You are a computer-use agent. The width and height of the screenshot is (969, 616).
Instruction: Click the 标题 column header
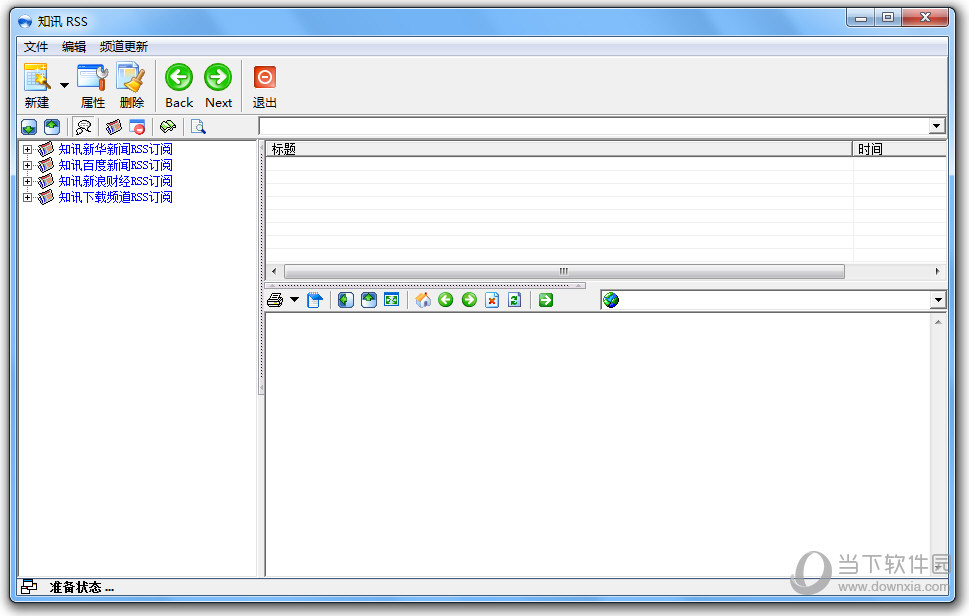click(x=559, y=149)
